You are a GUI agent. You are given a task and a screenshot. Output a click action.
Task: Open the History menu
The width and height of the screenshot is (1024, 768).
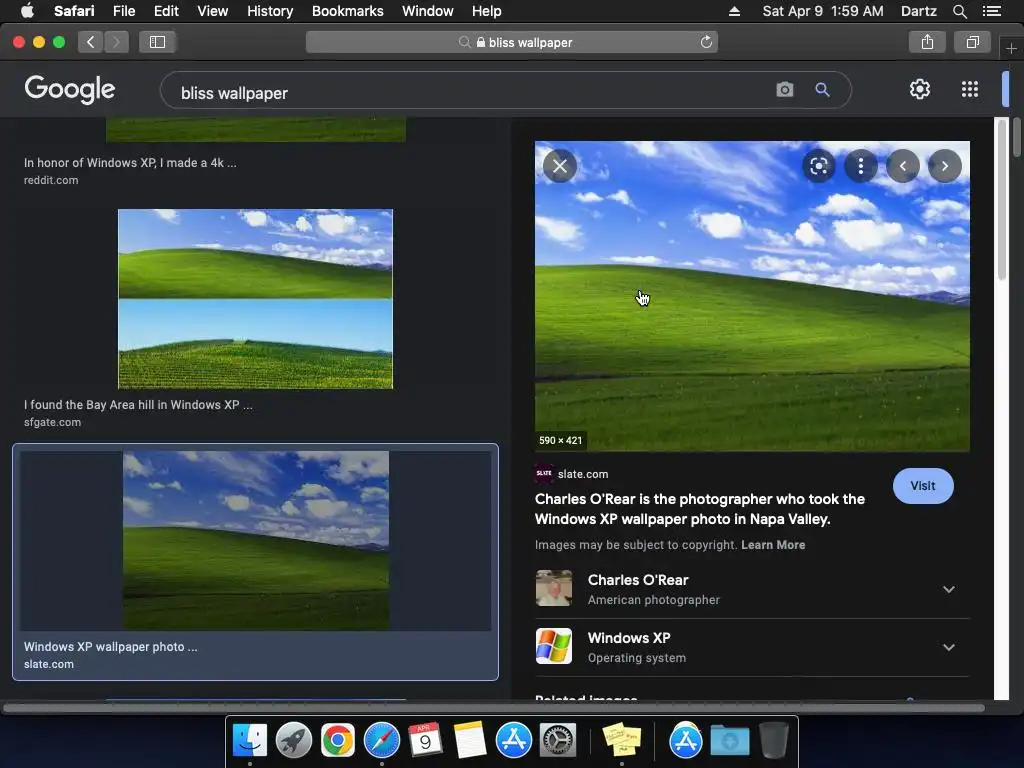click(270, 11)
